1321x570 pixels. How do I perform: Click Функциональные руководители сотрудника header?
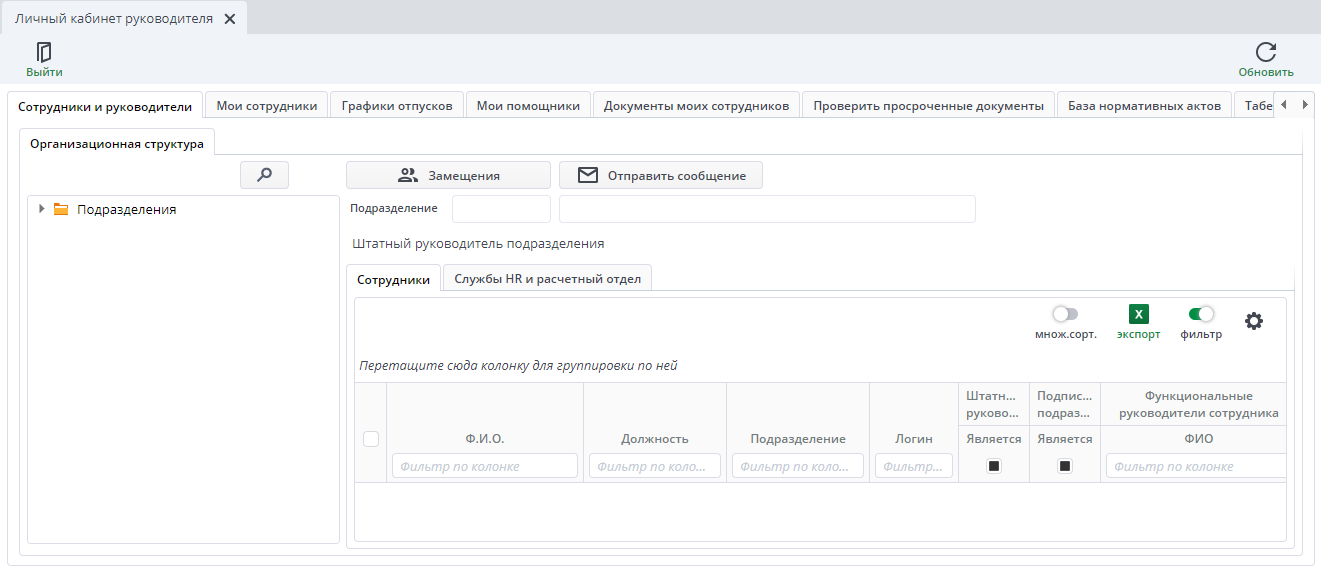click(x=1198, y=404)
